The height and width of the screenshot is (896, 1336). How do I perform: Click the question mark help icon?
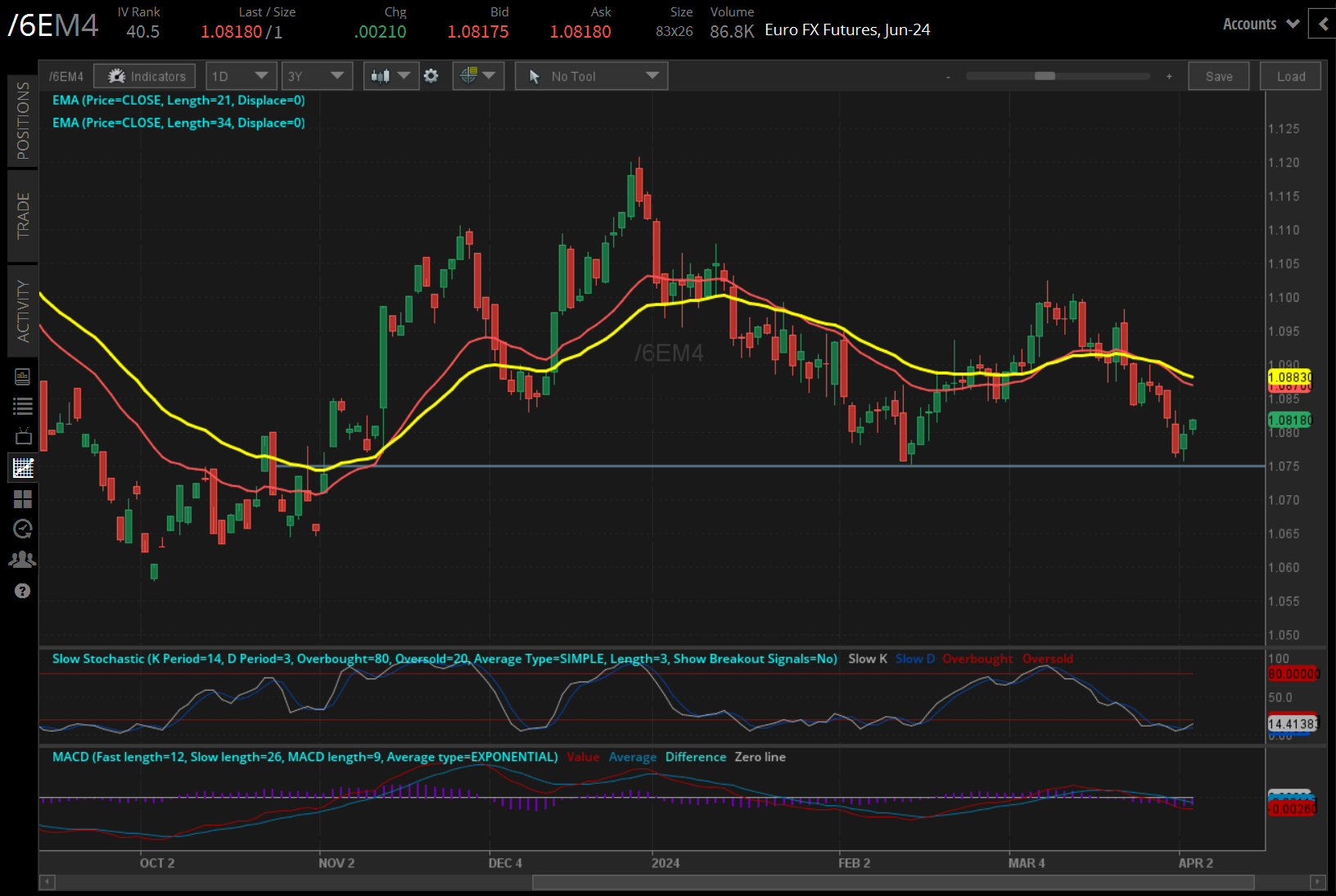pyautogui.click(x=23, y=591)
